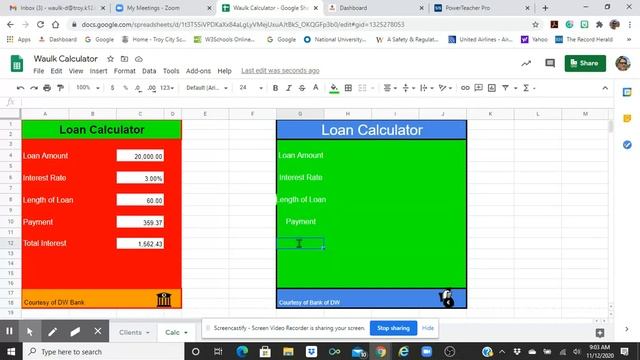This screenshot has height=360, width=640.
Task: Insert a chart from the toolbar
Action: pos(492,88)
